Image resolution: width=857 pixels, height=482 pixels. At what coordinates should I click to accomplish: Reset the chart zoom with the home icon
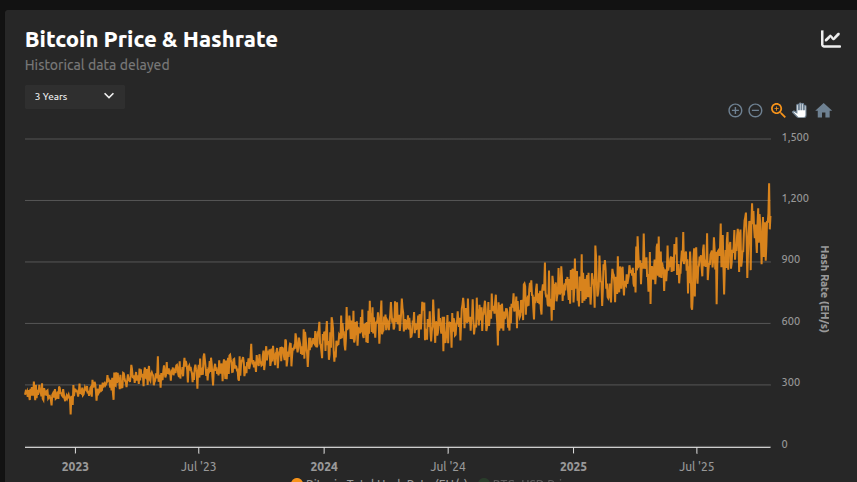point(823,110)
